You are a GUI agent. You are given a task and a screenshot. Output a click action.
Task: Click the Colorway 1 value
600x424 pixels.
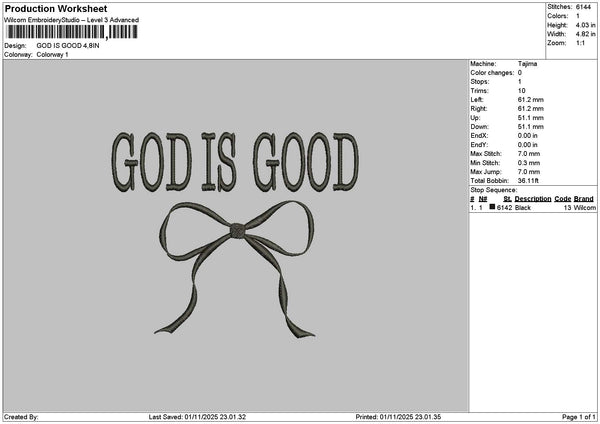tap(52, 54)
